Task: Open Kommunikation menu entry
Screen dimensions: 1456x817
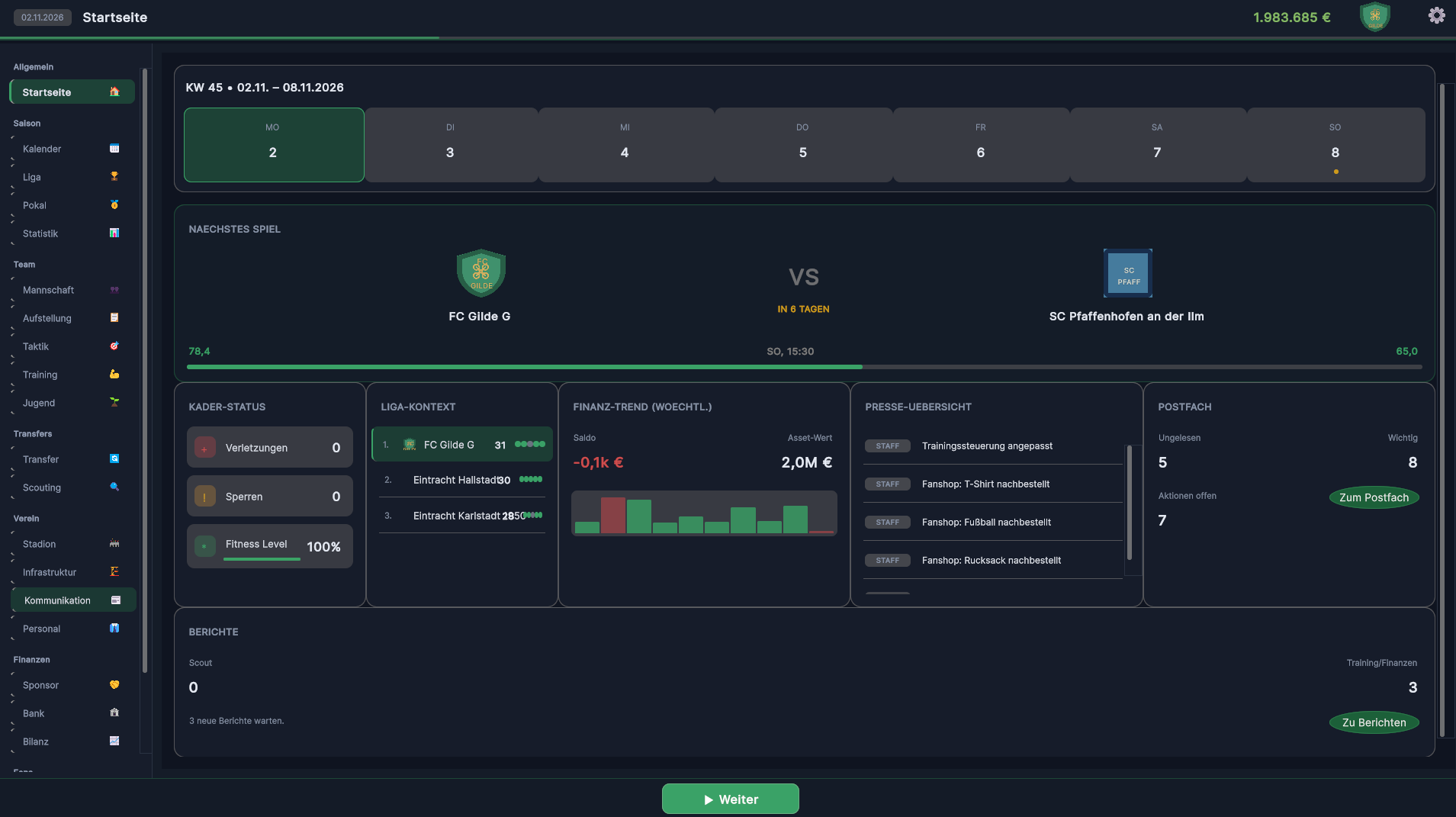Action: [x=74, y=600]
